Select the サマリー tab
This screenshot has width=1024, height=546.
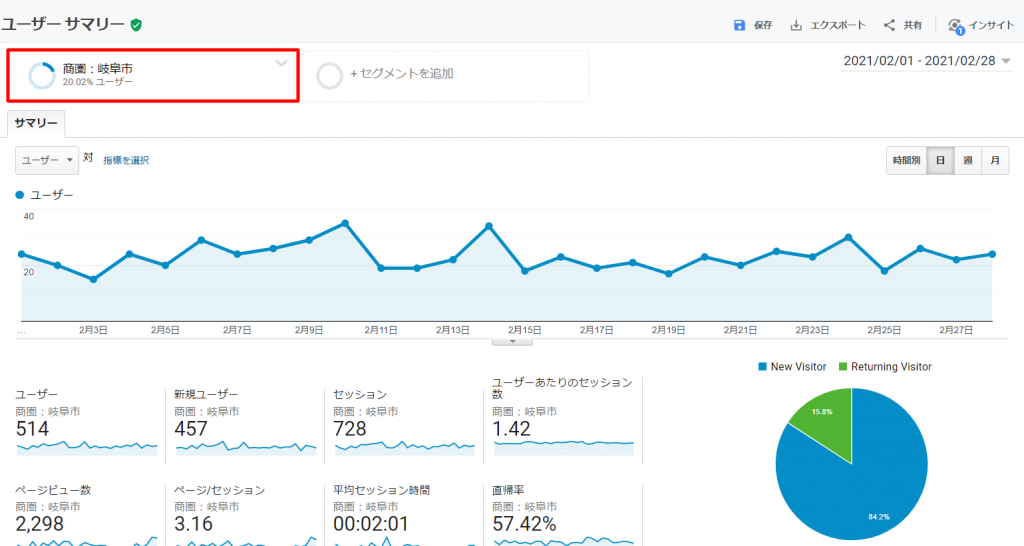pyautogui.click(x=36, y=123)
